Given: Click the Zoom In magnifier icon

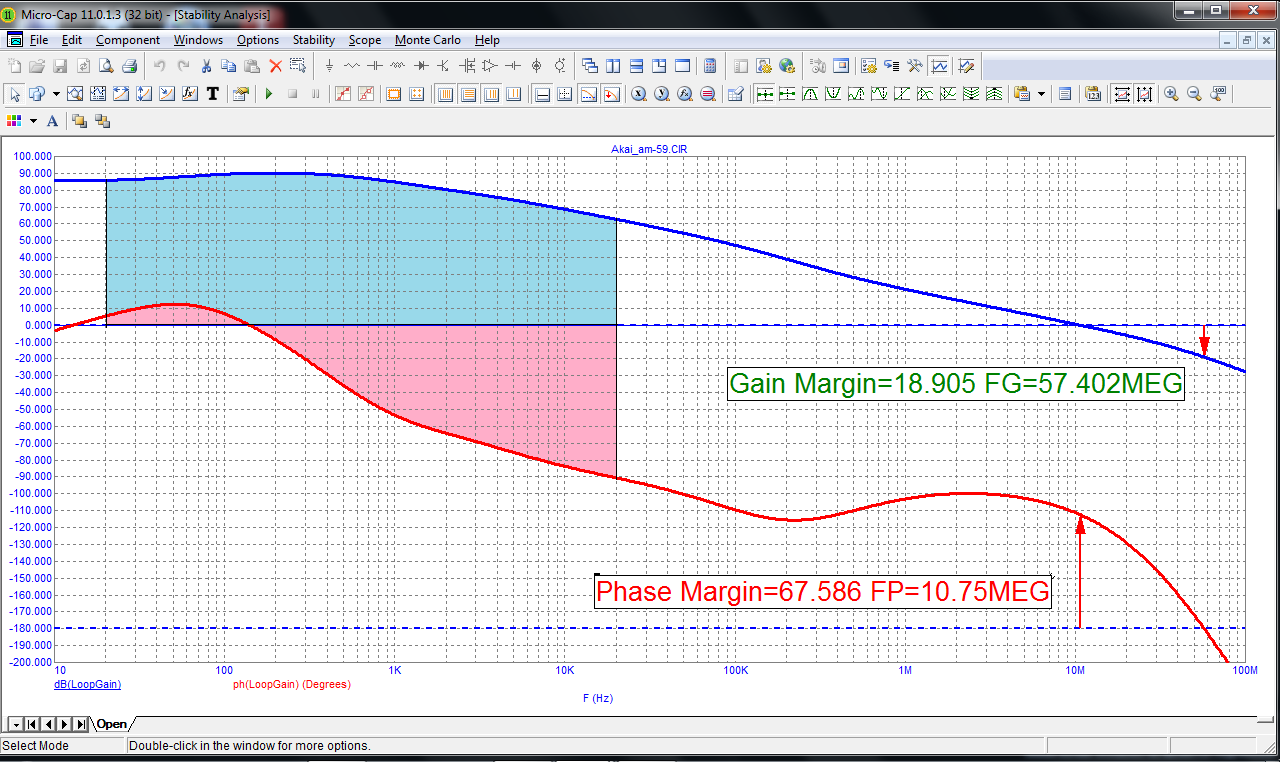Looking at the screenshot, I should click(1171, 94).
